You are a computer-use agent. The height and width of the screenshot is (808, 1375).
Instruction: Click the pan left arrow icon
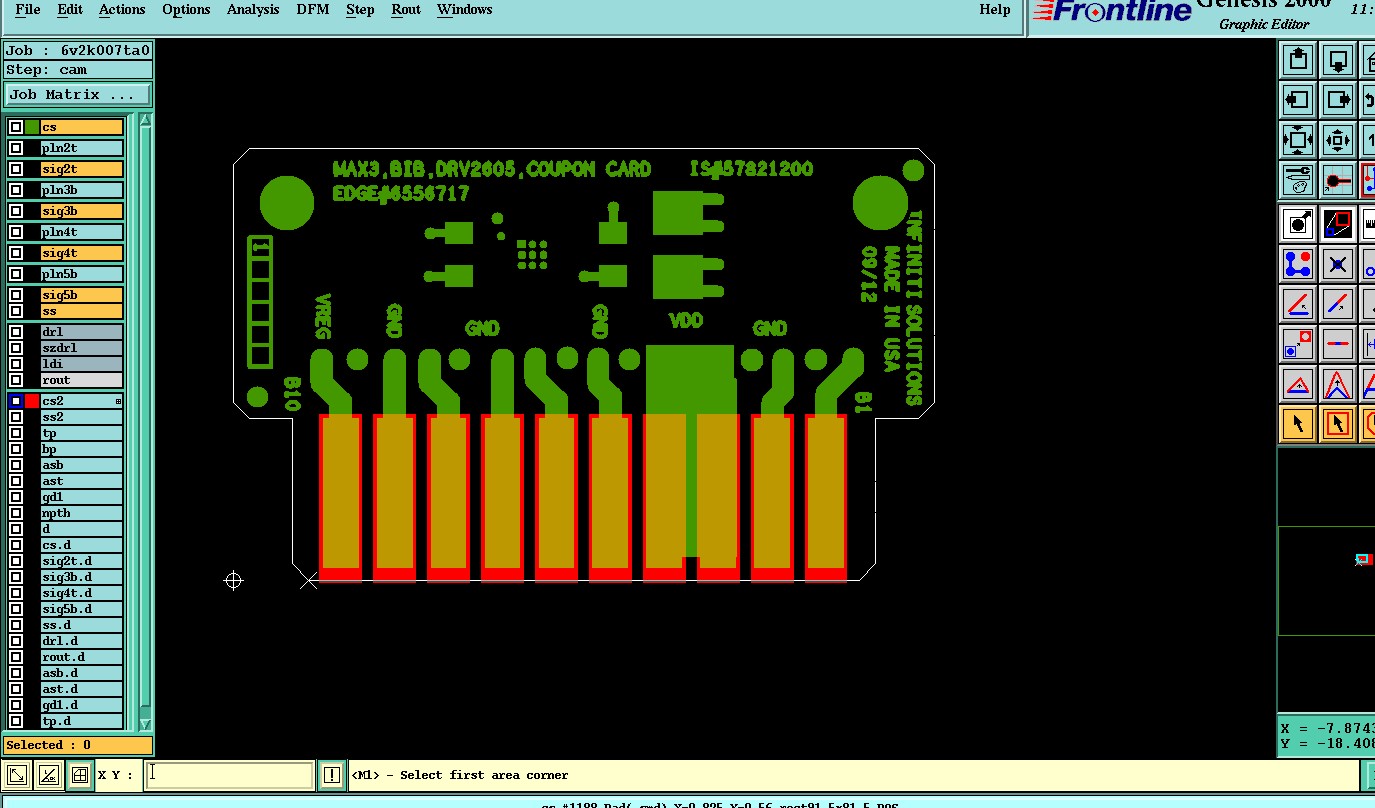click(x=1298, y=99)
